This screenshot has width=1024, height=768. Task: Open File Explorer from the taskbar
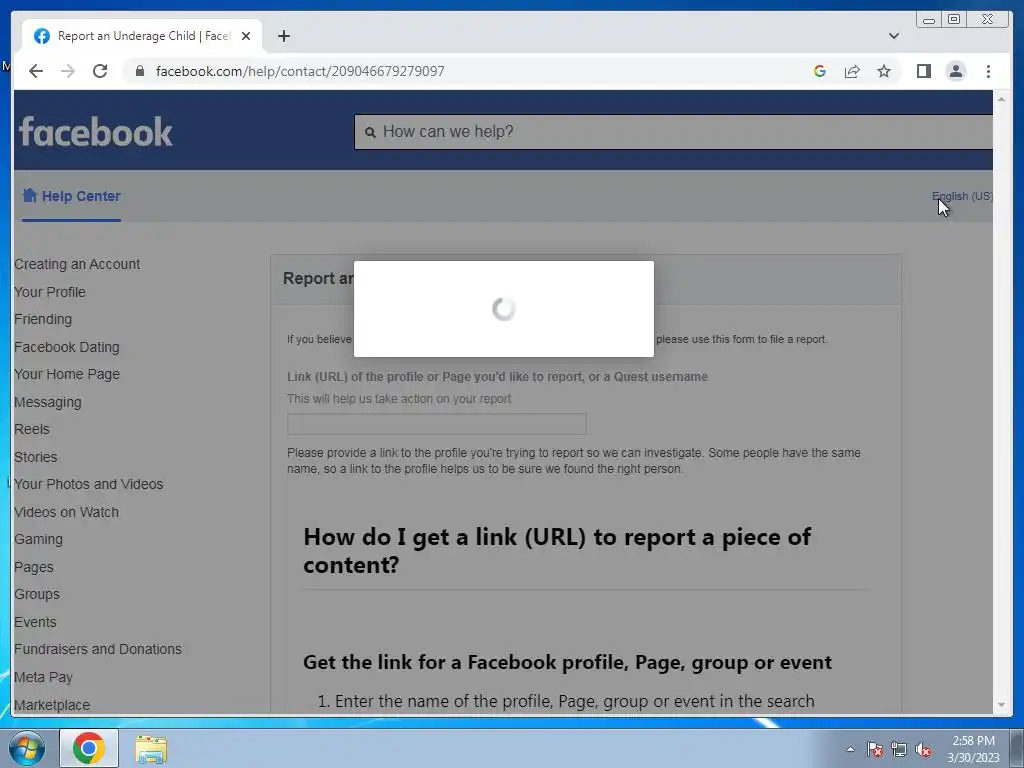coord(151,749)
